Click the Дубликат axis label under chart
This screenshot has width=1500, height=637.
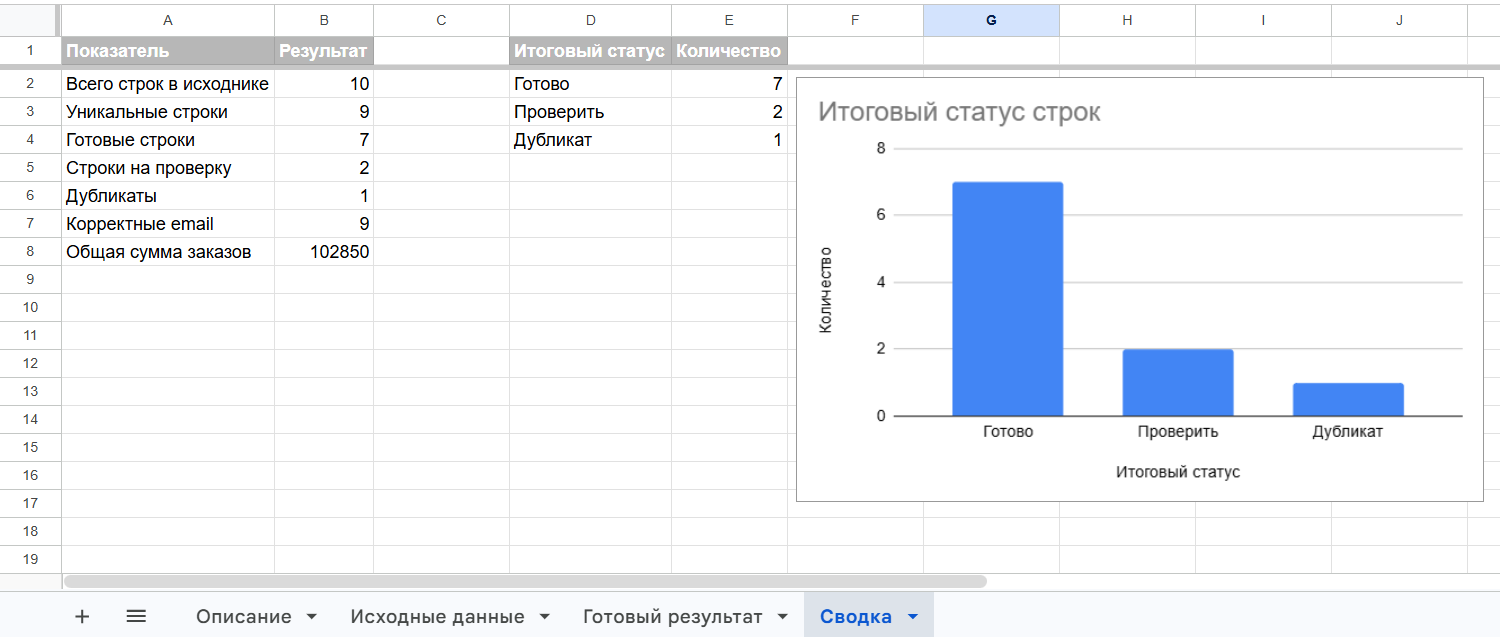pos(1348,432)
